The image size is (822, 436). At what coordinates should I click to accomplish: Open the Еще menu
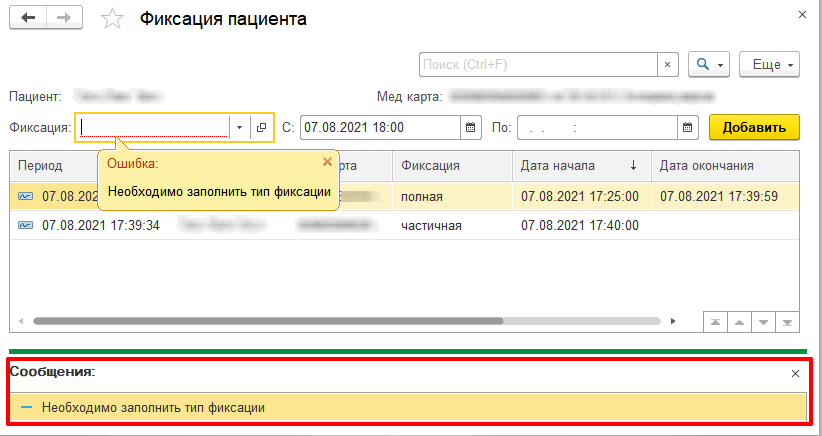click(769, 64)
